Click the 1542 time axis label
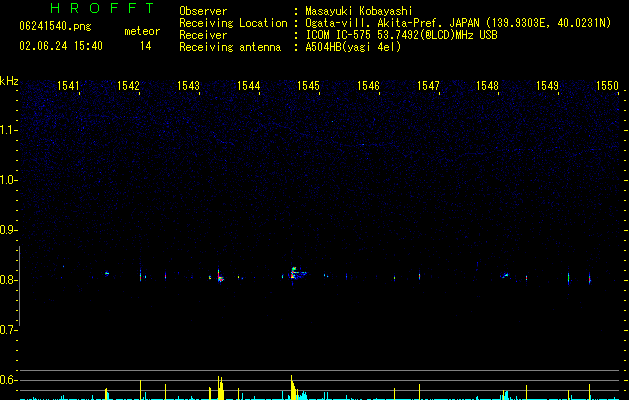Viewport: 629px width, 400px height. (128, 85)
